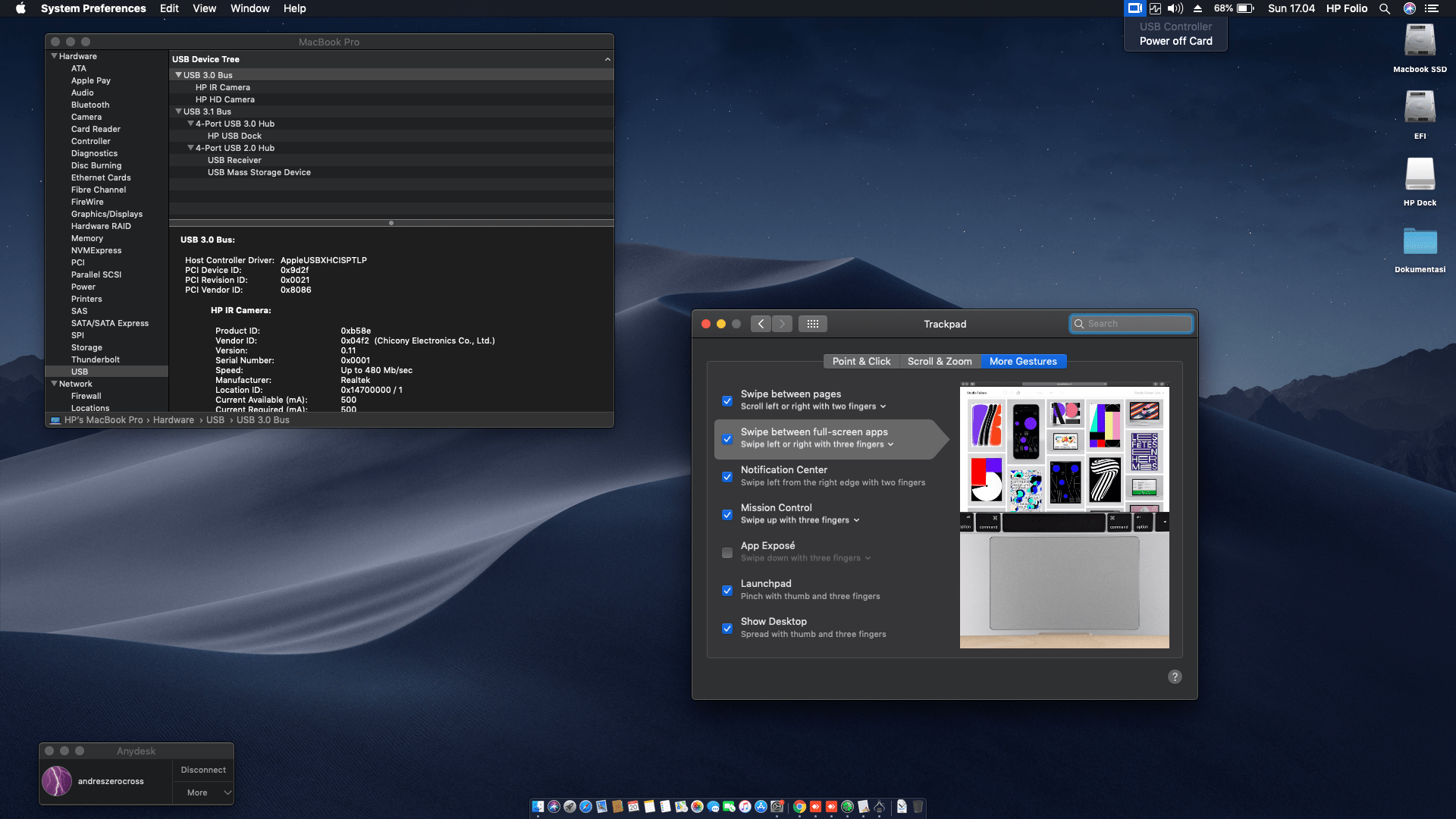Click the Search field in Trackpad preferences
The image size is (1456, 819).
pyautogui.click(x=1131, y=324)
